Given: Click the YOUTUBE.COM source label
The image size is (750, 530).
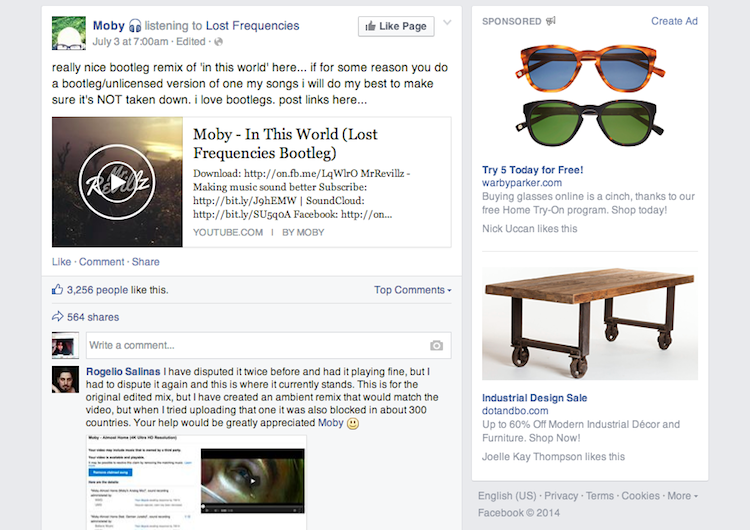Looking at the screenshot, I should (x=228, y=232).
